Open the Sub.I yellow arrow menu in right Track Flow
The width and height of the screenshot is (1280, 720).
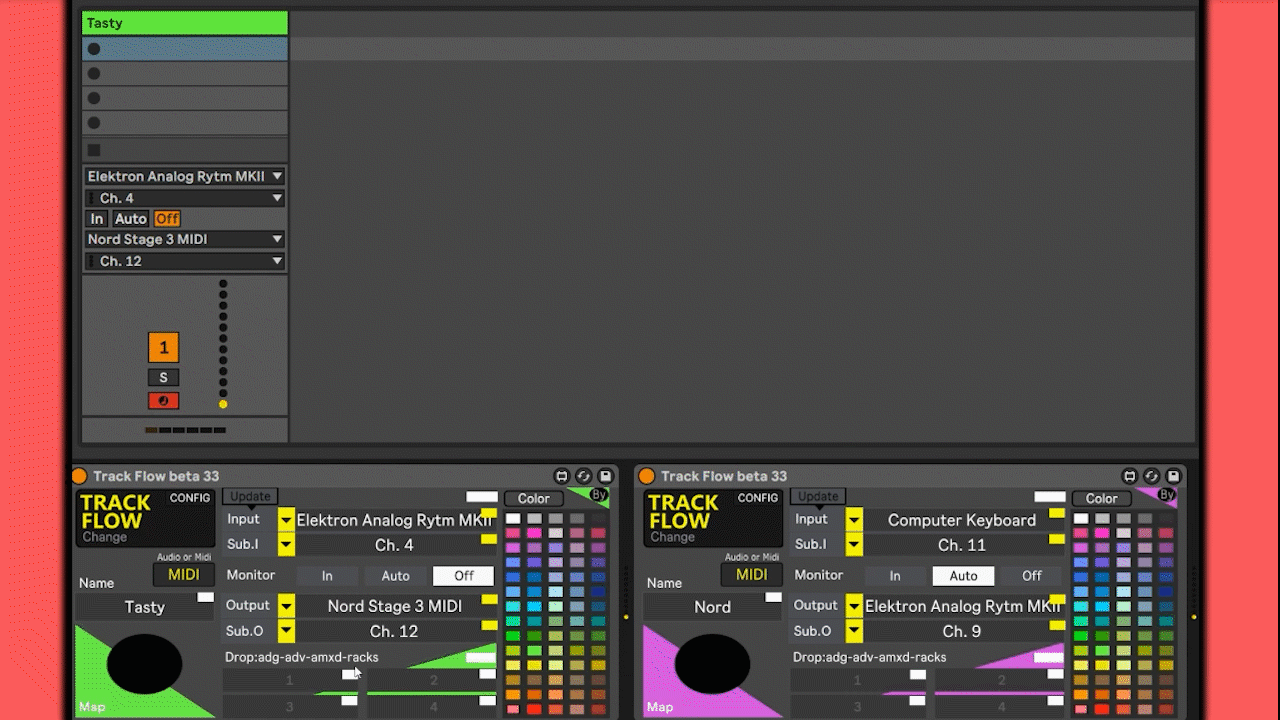tap(854, 544)
